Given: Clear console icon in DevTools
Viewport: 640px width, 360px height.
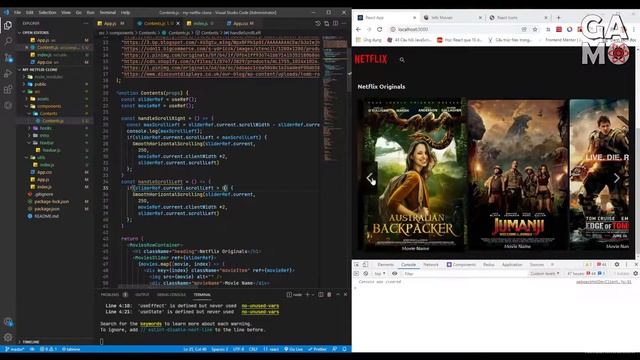Looking at the screenshot, I should click(x=365, y=273).
